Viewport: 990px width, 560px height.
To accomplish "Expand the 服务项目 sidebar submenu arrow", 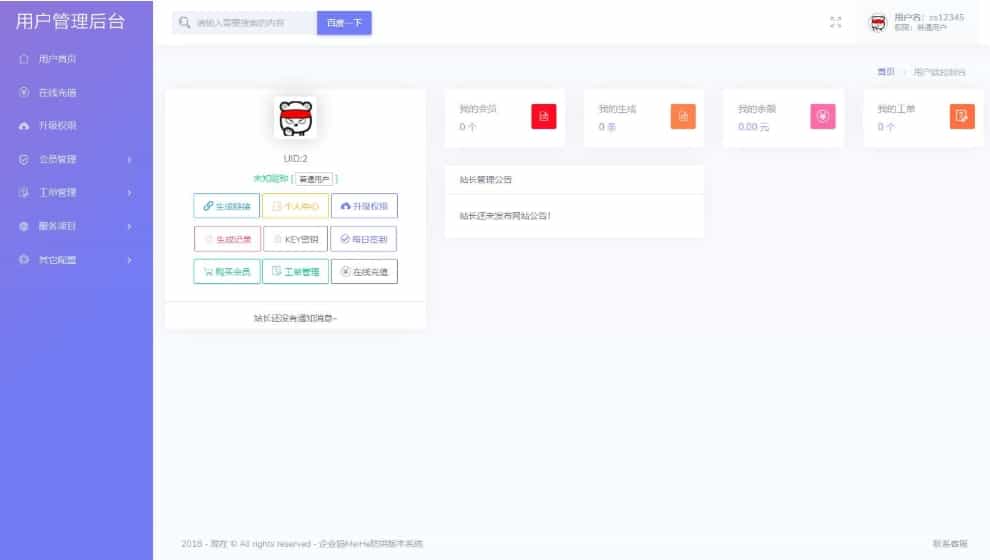I will pyautogui.click(x=129, y=226).
